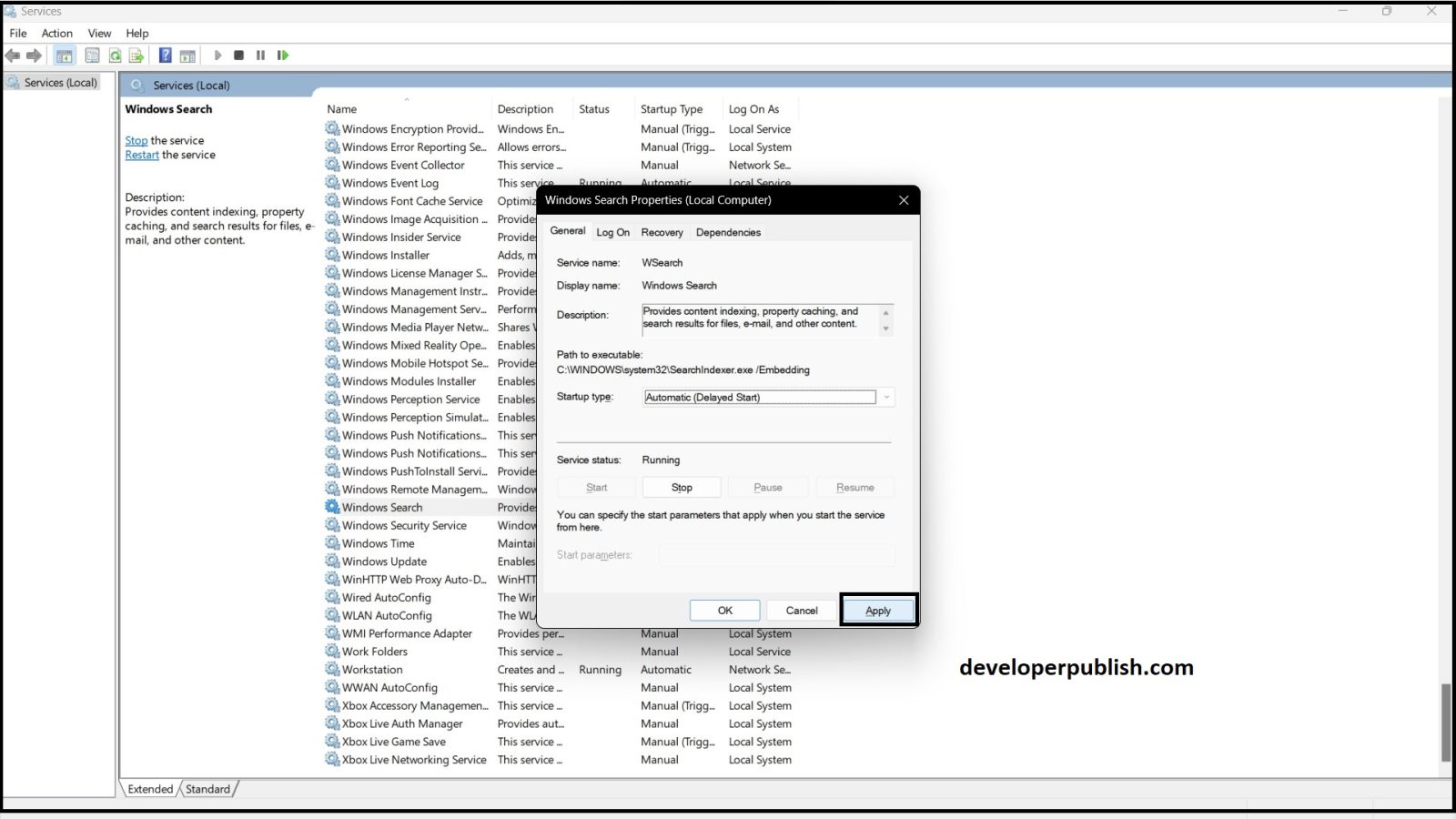Click the Properties icon in the toolbar
The image size is (1456, 819).
pyautogui.click(x=92, y=55)
